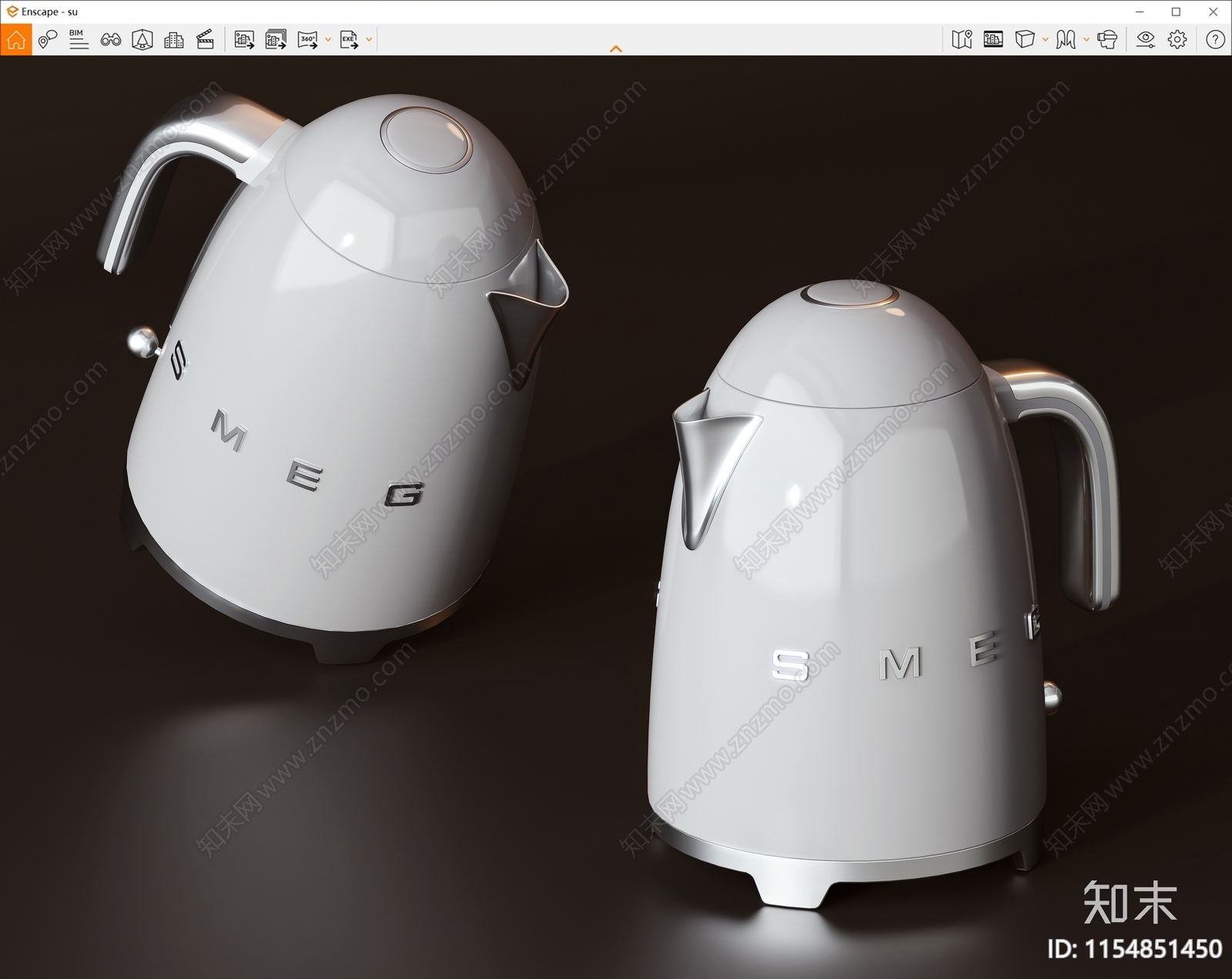Select the projection cube icon
This screenshot has width=1232, height=979.
[1025, 39]
